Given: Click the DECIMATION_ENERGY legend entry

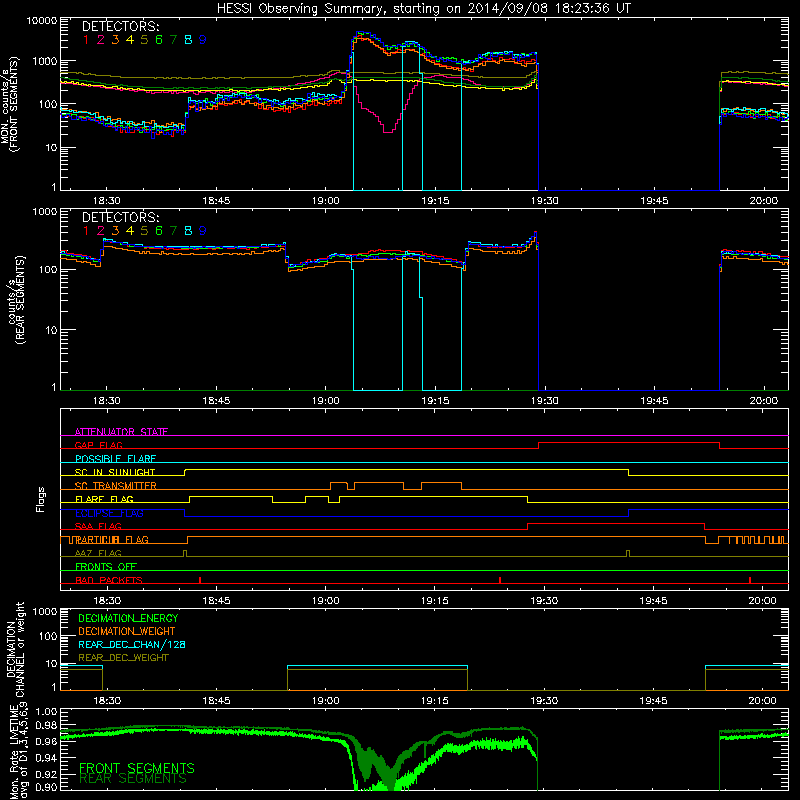Looking at the screenshot, I should coord(128,618).
